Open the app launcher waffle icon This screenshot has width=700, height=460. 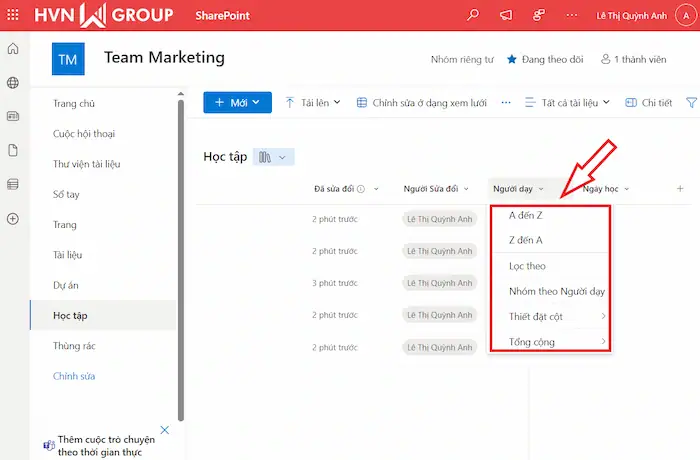point(13,15)
